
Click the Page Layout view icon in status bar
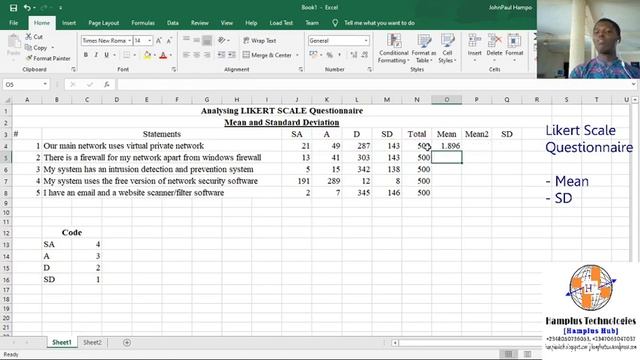coord(527,354)
